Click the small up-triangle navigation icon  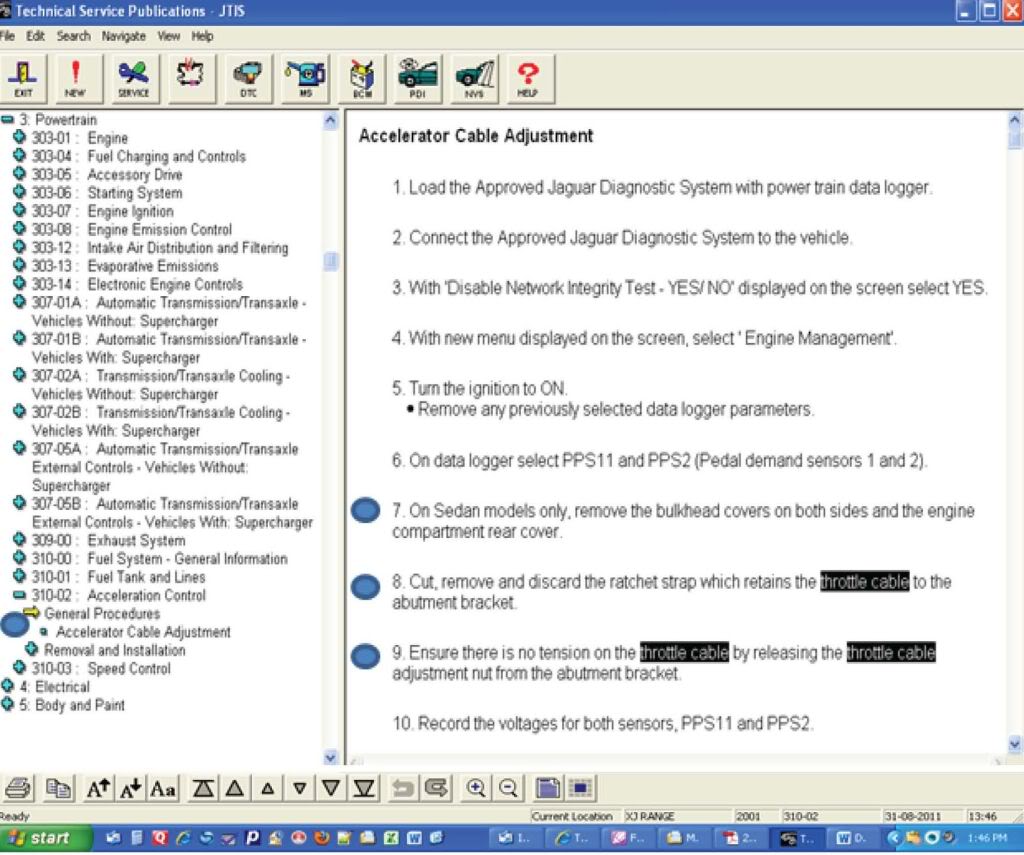pyautogui.click(x=267, y=788)
